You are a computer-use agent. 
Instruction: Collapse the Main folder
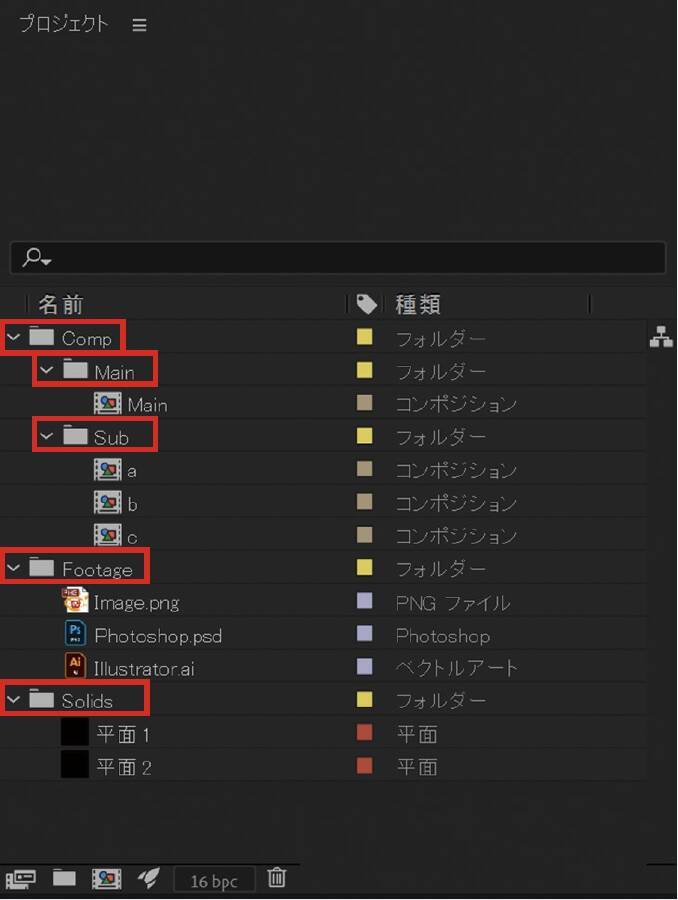47,371
